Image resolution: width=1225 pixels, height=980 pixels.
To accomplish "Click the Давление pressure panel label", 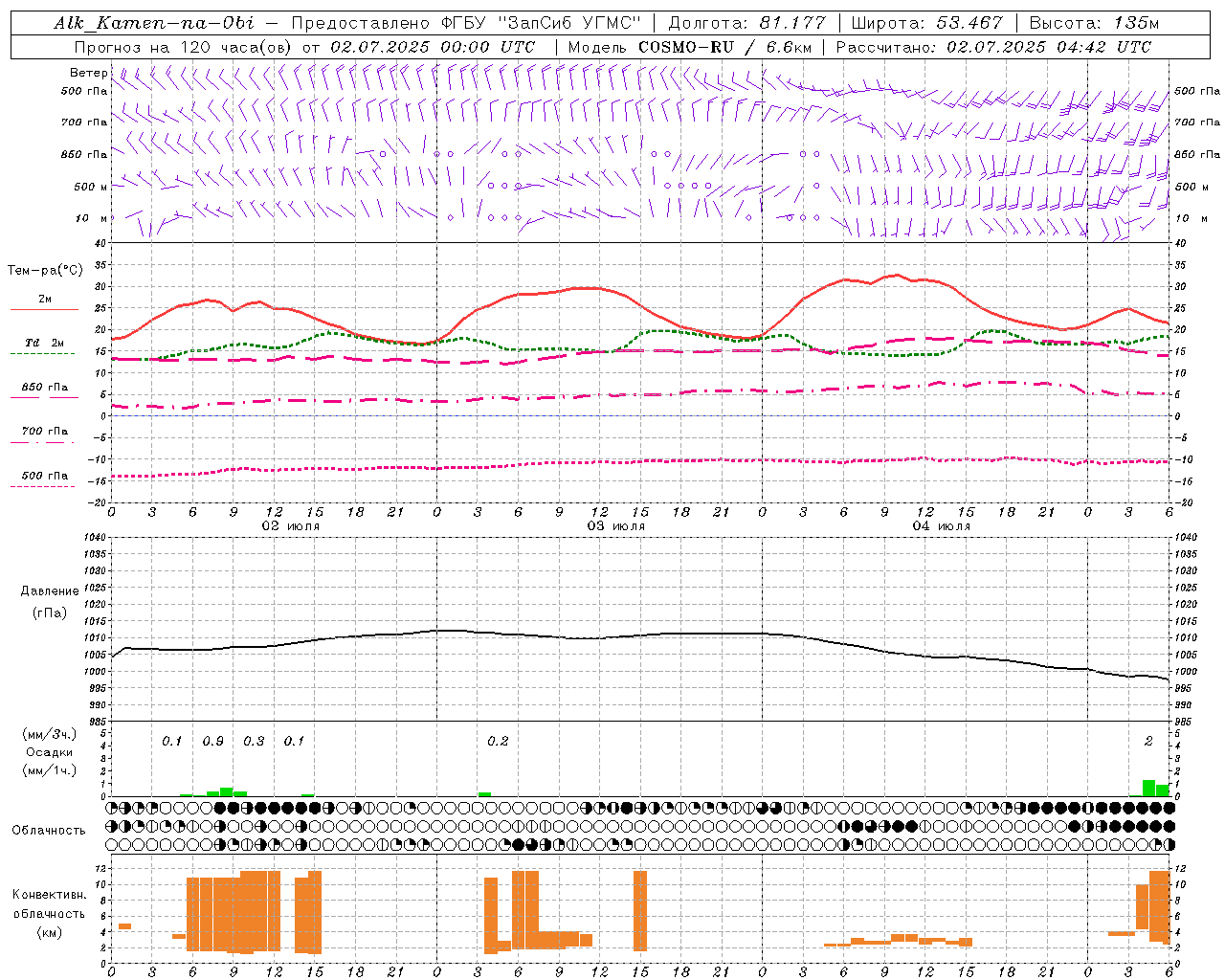I will pyautogui.click(x=50, y=591).
